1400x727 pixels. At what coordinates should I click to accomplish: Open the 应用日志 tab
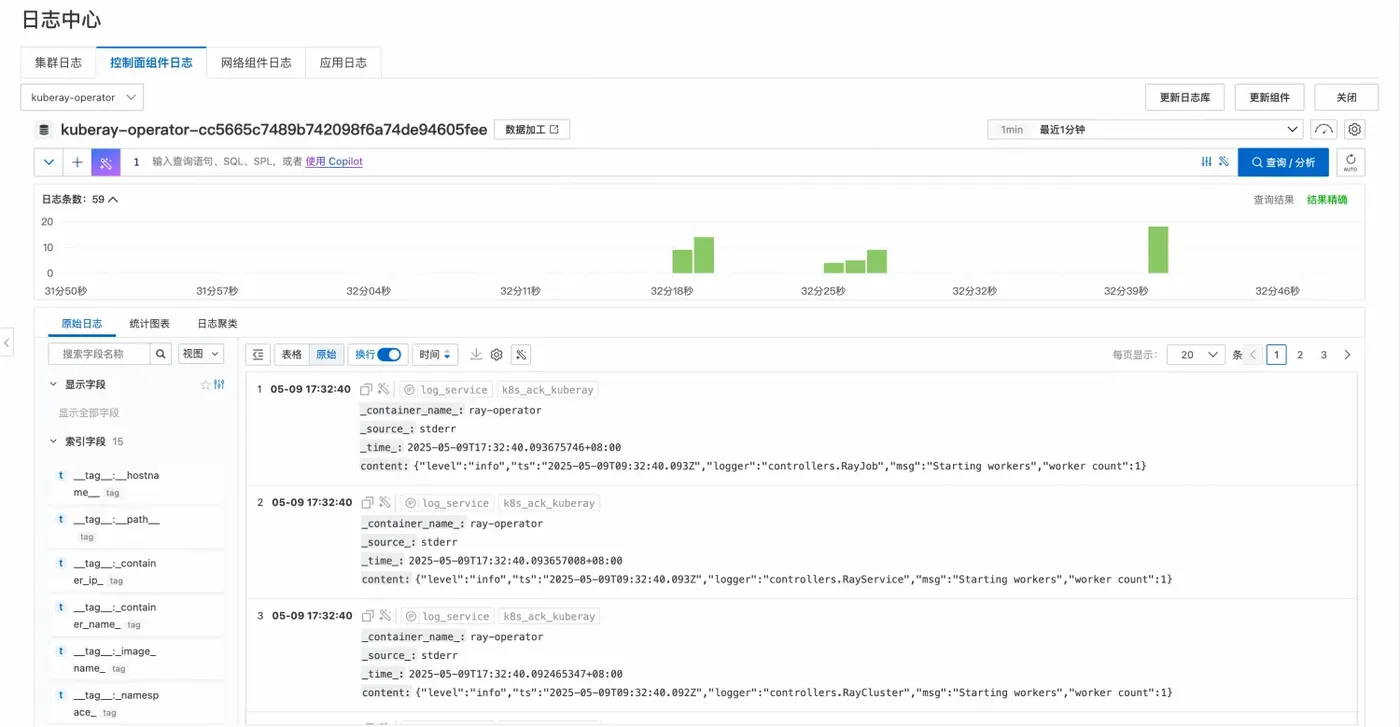pos(343,62)
